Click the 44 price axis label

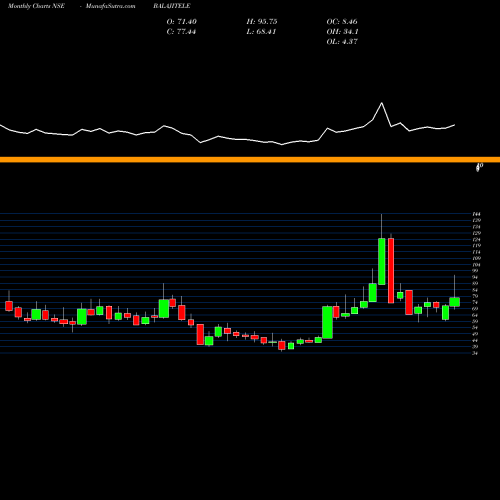(x=475, y=340)
